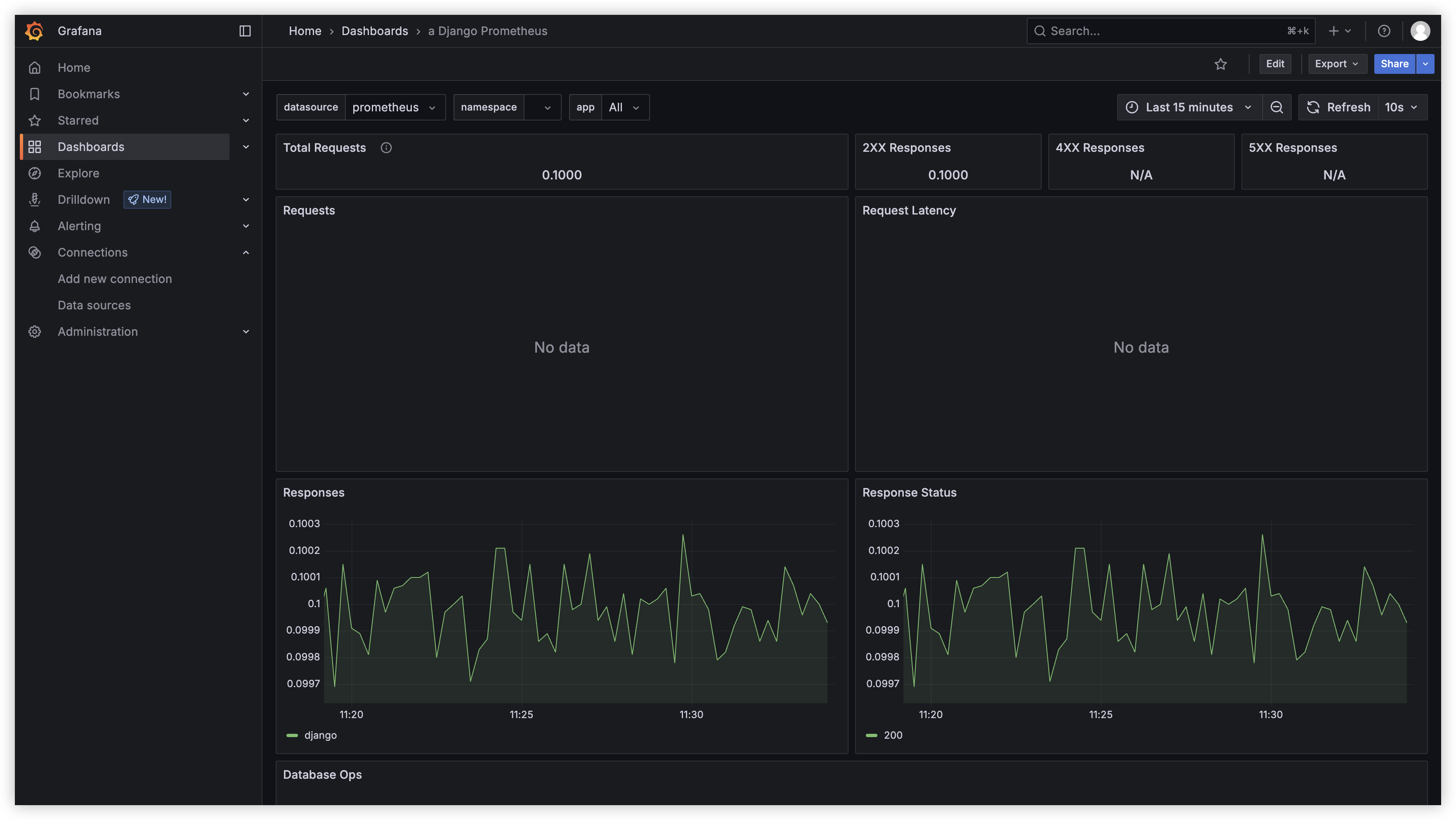Go to Home via breadcrumb
The height and width of the screenshot is (820, 1456).
tap(305, 31)
